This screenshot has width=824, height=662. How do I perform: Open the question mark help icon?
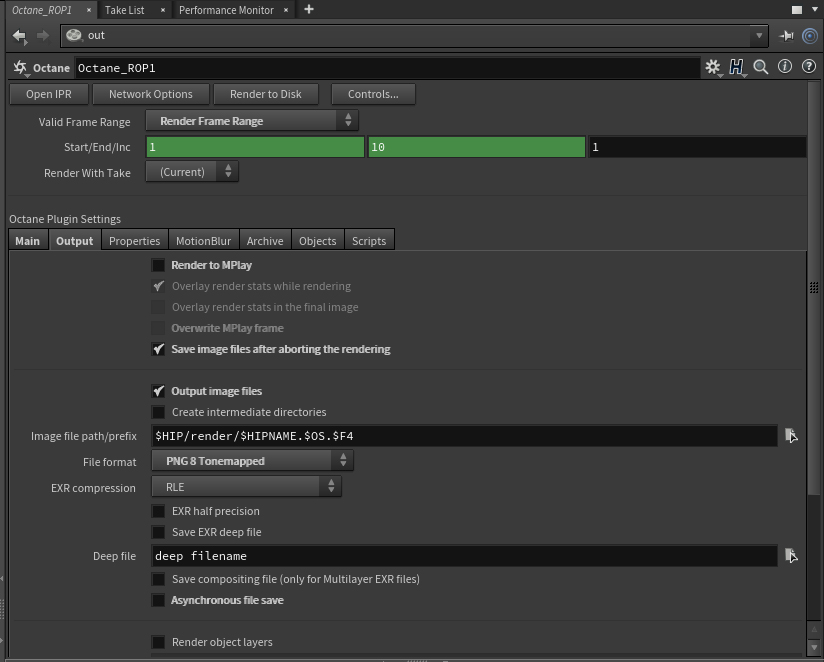click(x=809, y=67)
